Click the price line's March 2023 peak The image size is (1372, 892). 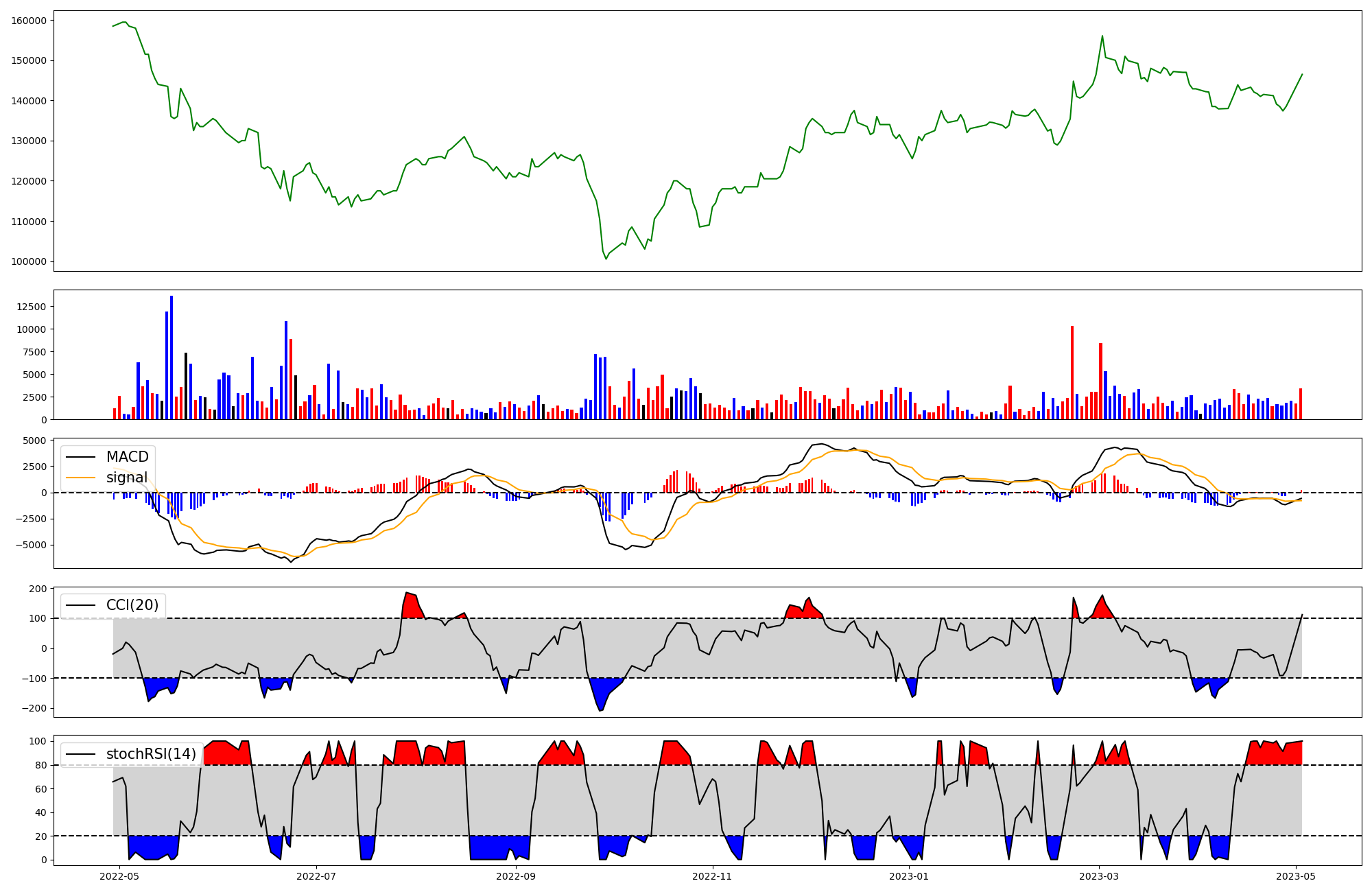point(1102,36)
